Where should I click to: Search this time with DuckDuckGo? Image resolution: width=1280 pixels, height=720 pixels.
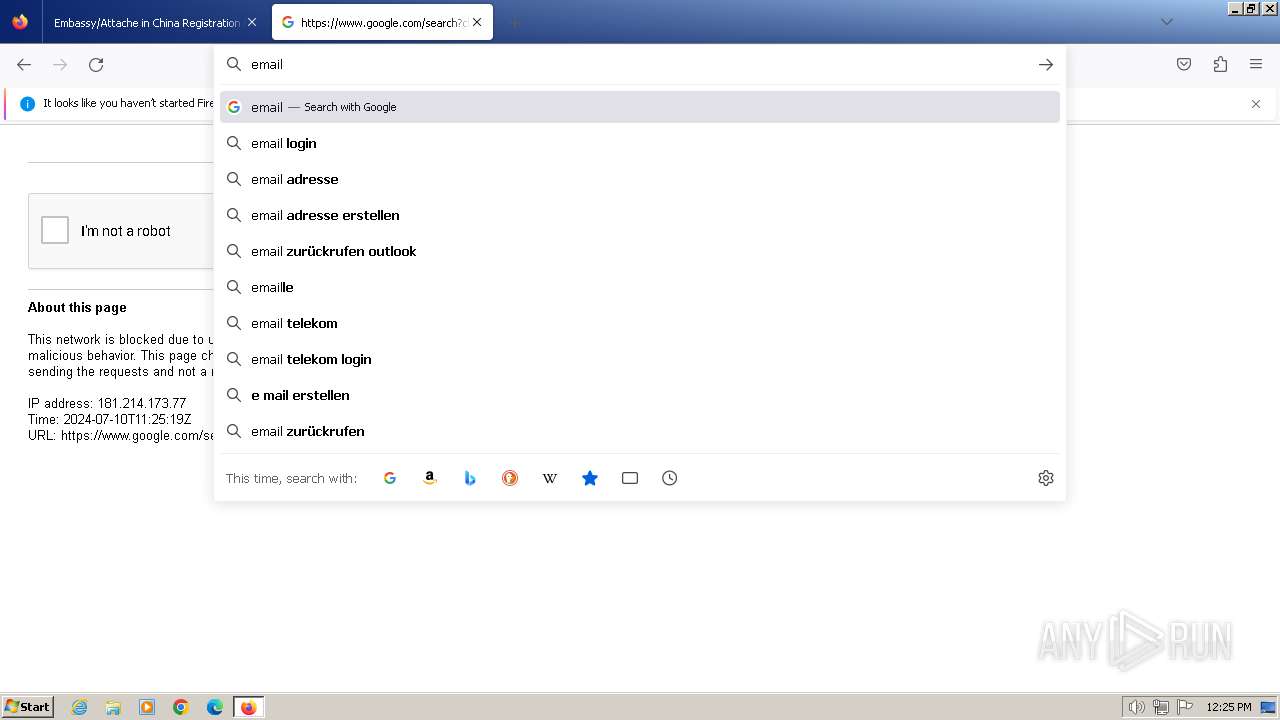pyautogui.click(x=510, y=478)
